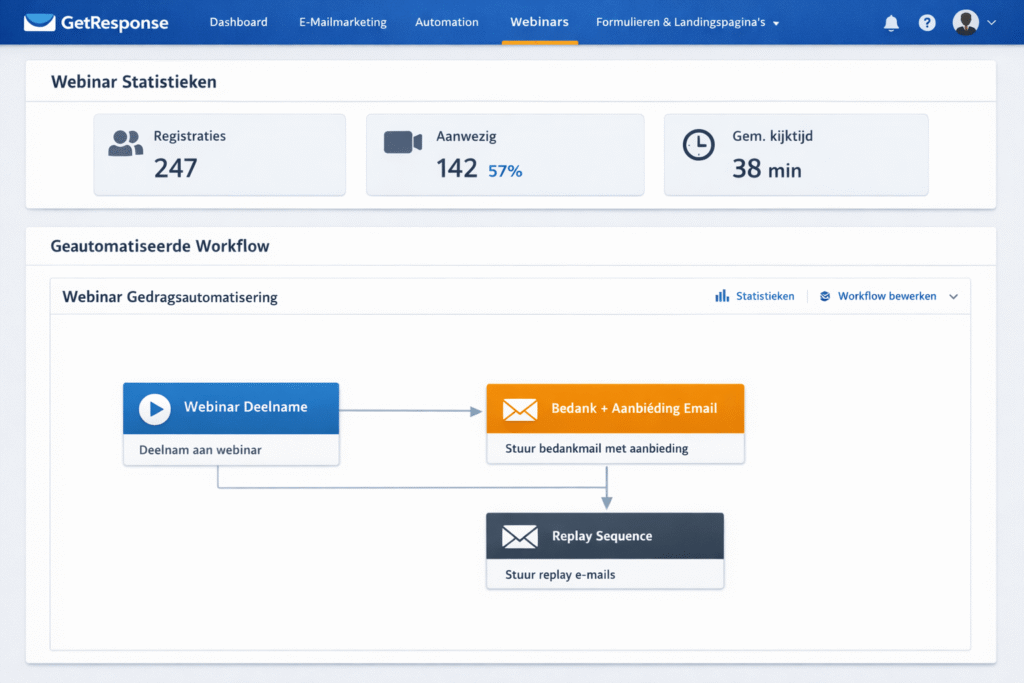
Task: Expand the chevron next to Workflow bewerken
Action: click(x=953, y=297)
